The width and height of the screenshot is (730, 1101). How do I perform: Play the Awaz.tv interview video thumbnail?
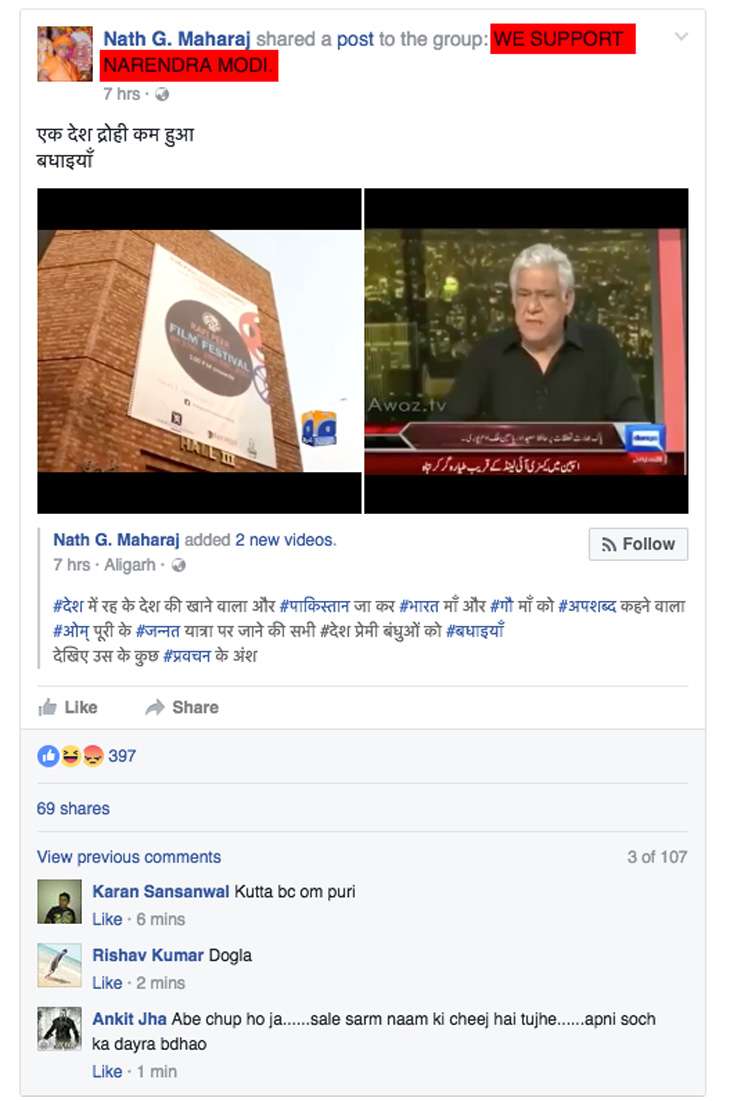pos(526,350)
